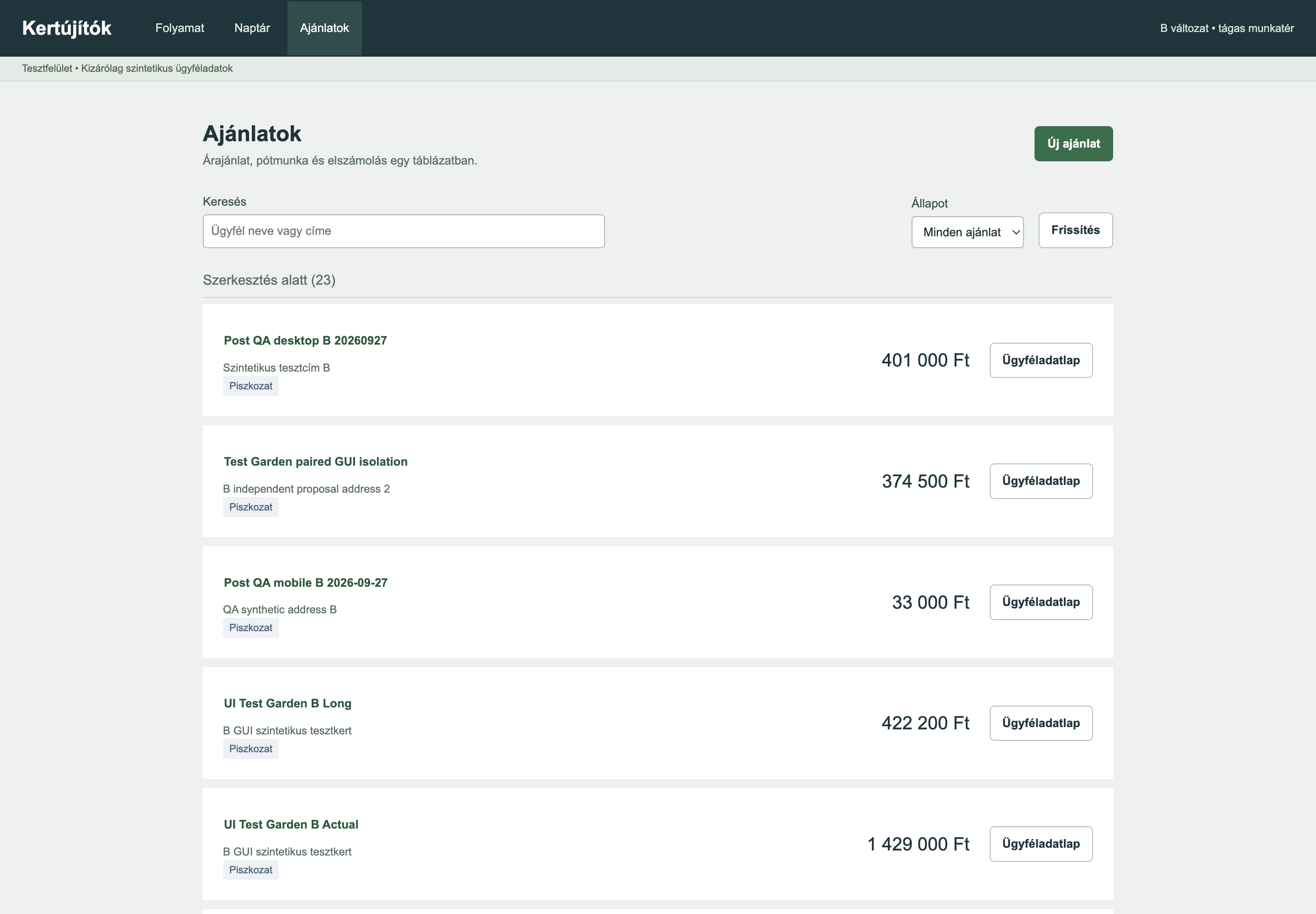Click the B változat workspace label
1316x914 pixels.
[x=1226, y=28]
